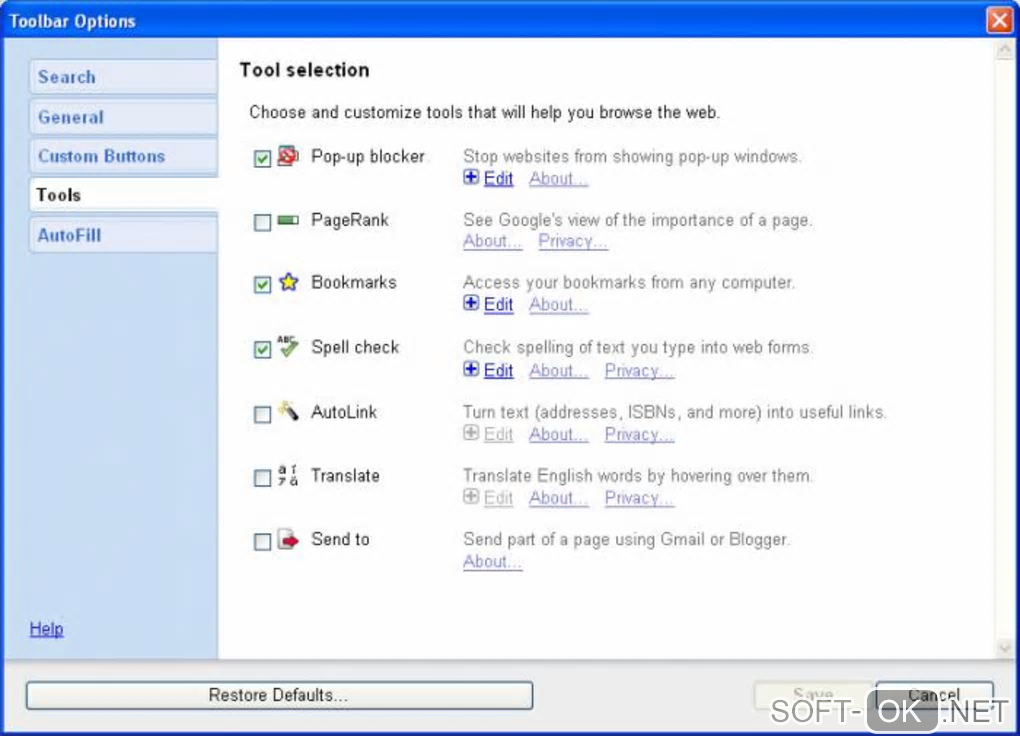The width and height of the screenshot is (1020, 736).
Task: Open Privacy link for AutoLink
Action: tap(639, 434)
